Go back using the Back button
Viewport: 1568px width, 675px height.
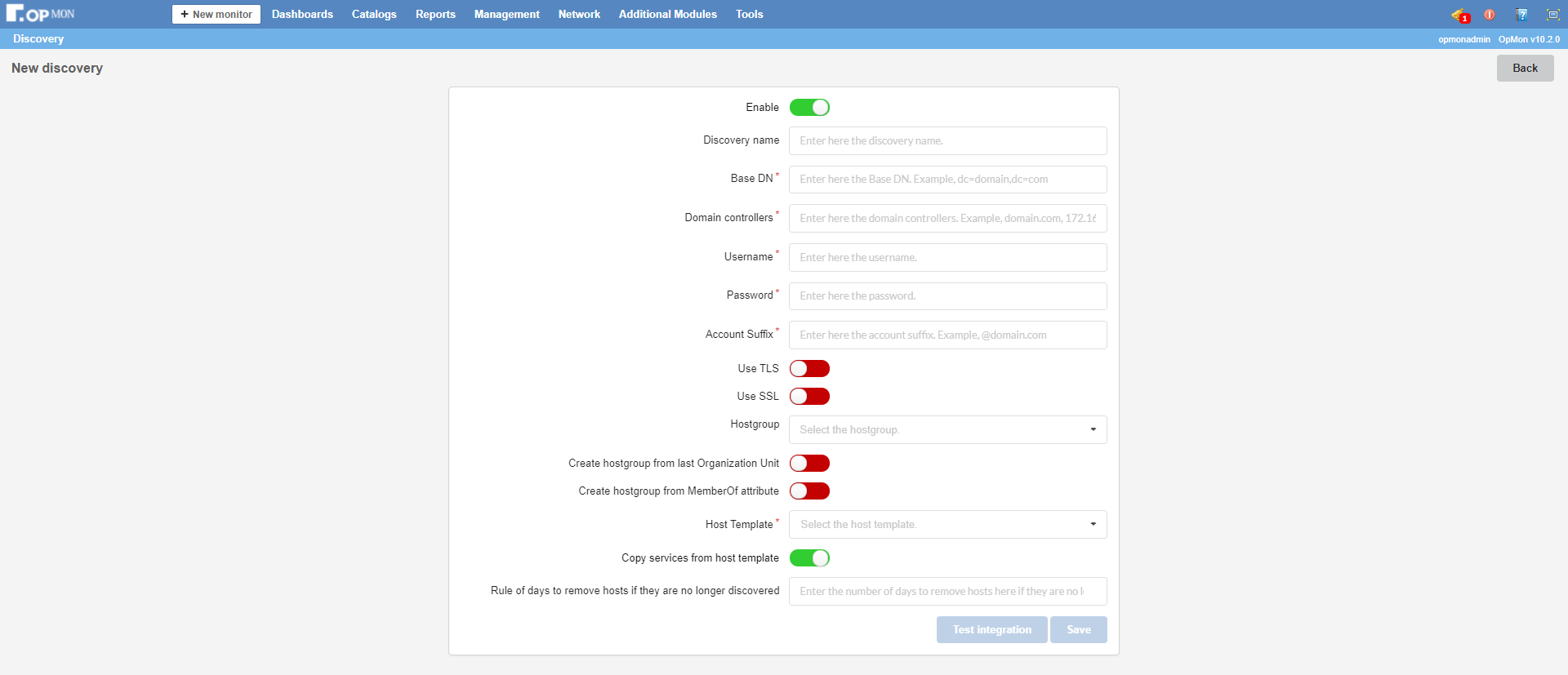(x=1525, y=69)
